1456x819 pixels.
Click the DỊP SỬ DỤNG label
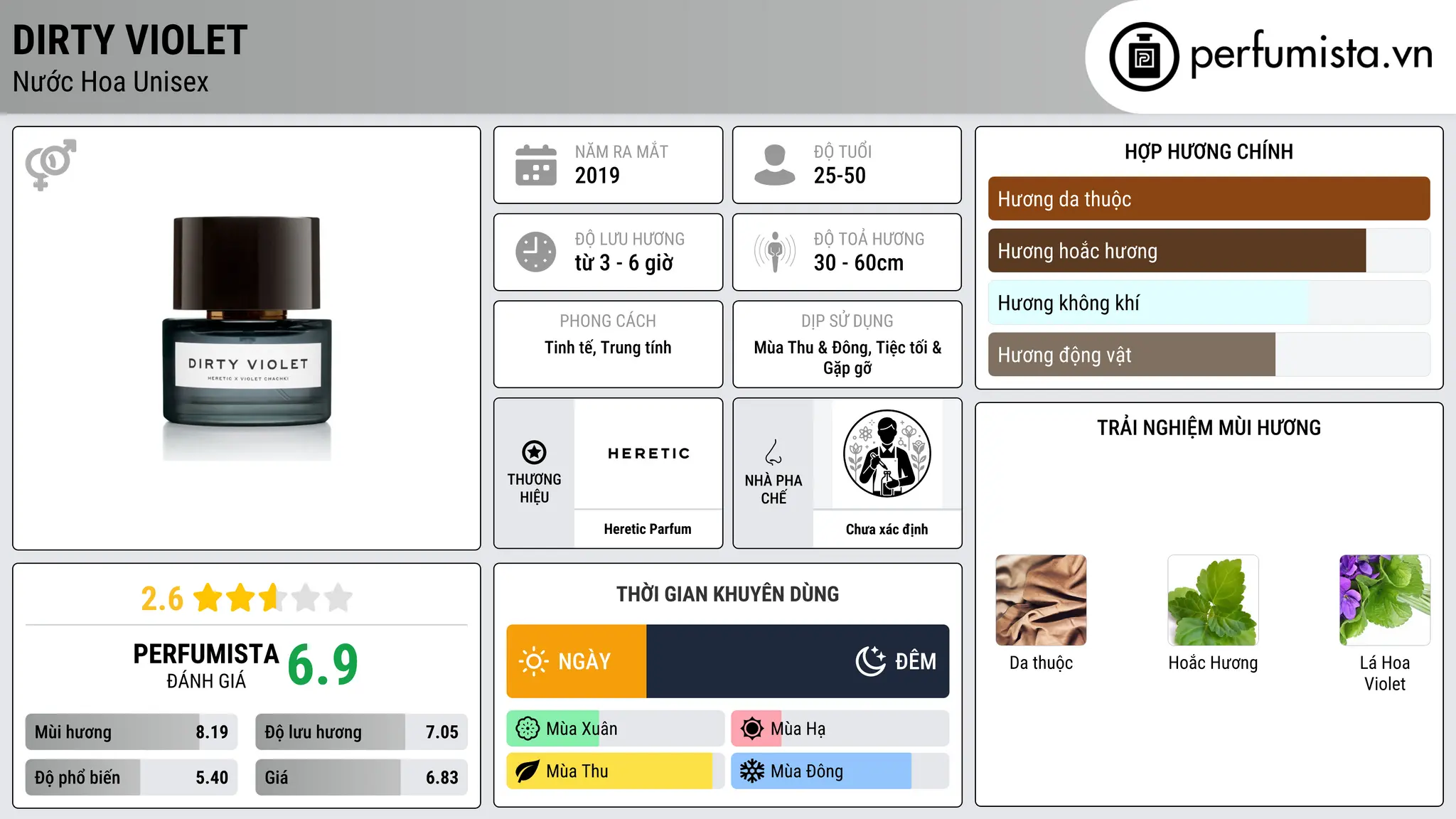(847, 321)
